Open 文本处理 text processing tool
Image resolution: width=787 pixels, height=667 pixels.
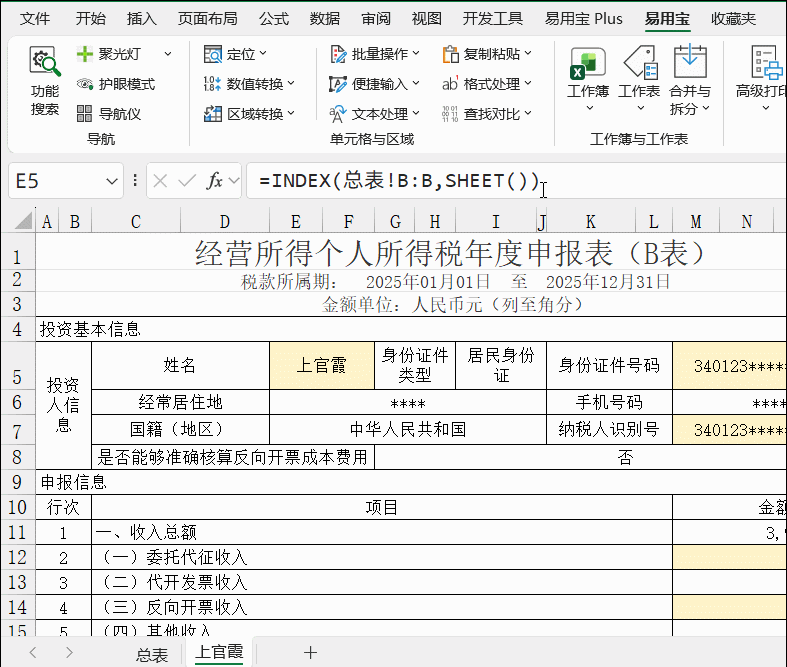374,114
